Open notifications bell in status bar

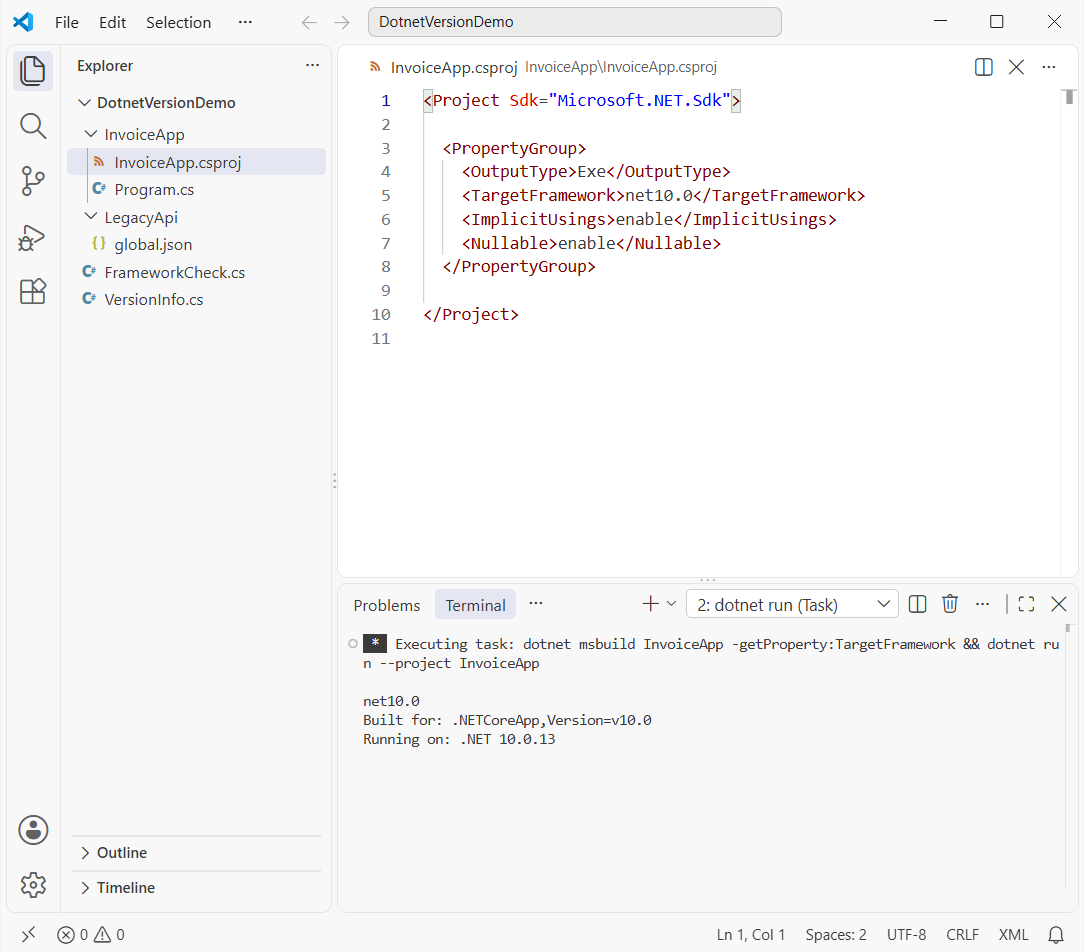(1056, 935)
